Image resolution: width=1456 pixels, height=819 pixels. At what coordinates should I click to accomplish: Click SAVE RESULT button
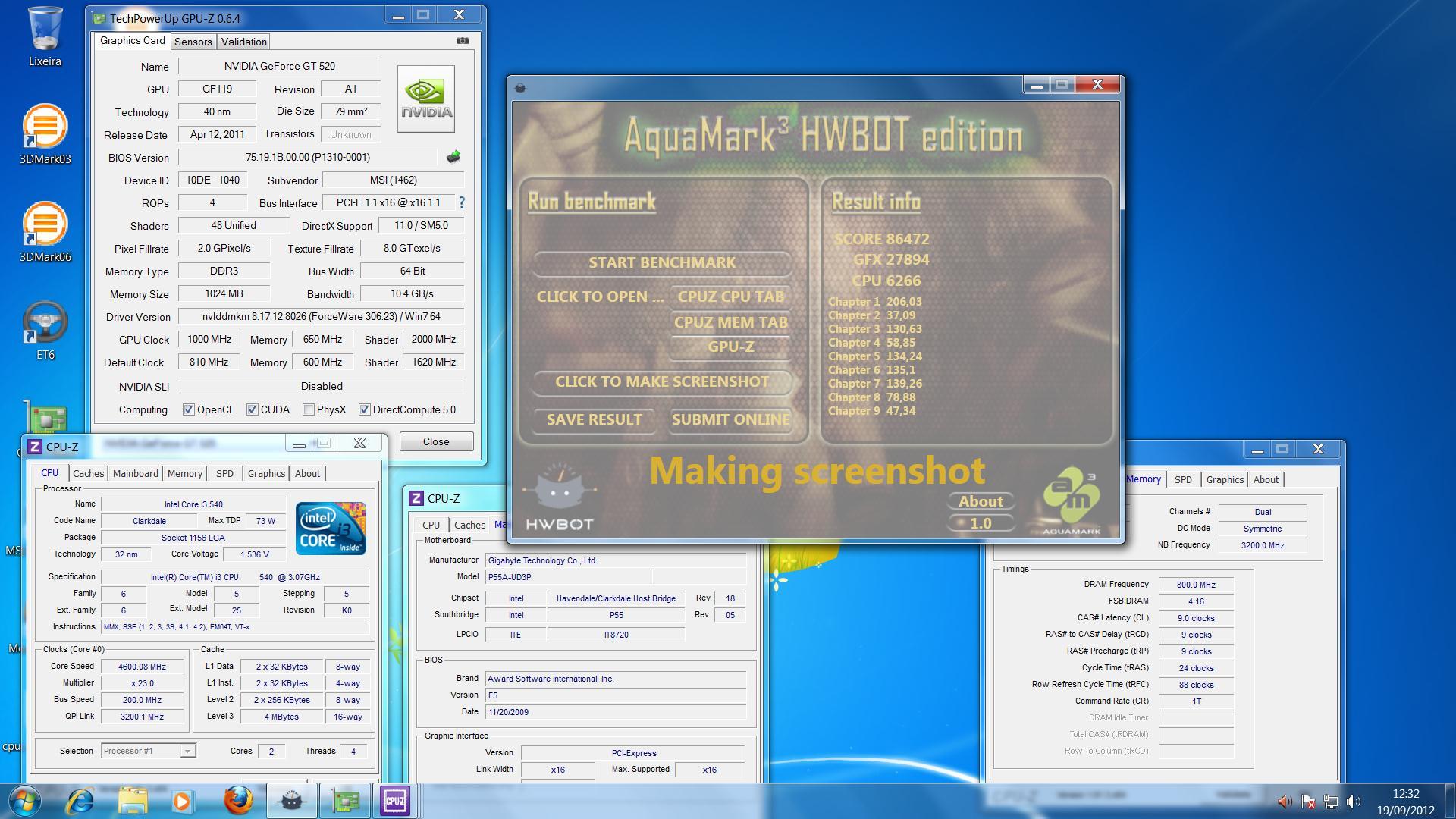click(x=594, y=419)
